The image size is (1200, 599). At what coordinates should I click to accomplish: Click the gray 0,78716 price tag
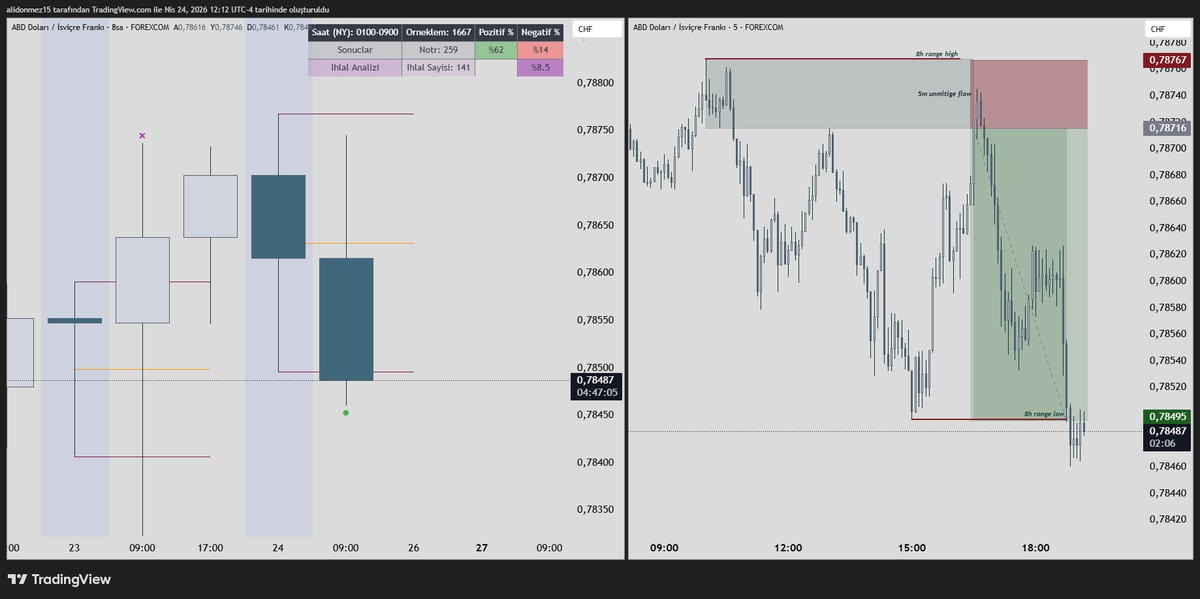click(1168, 128)
